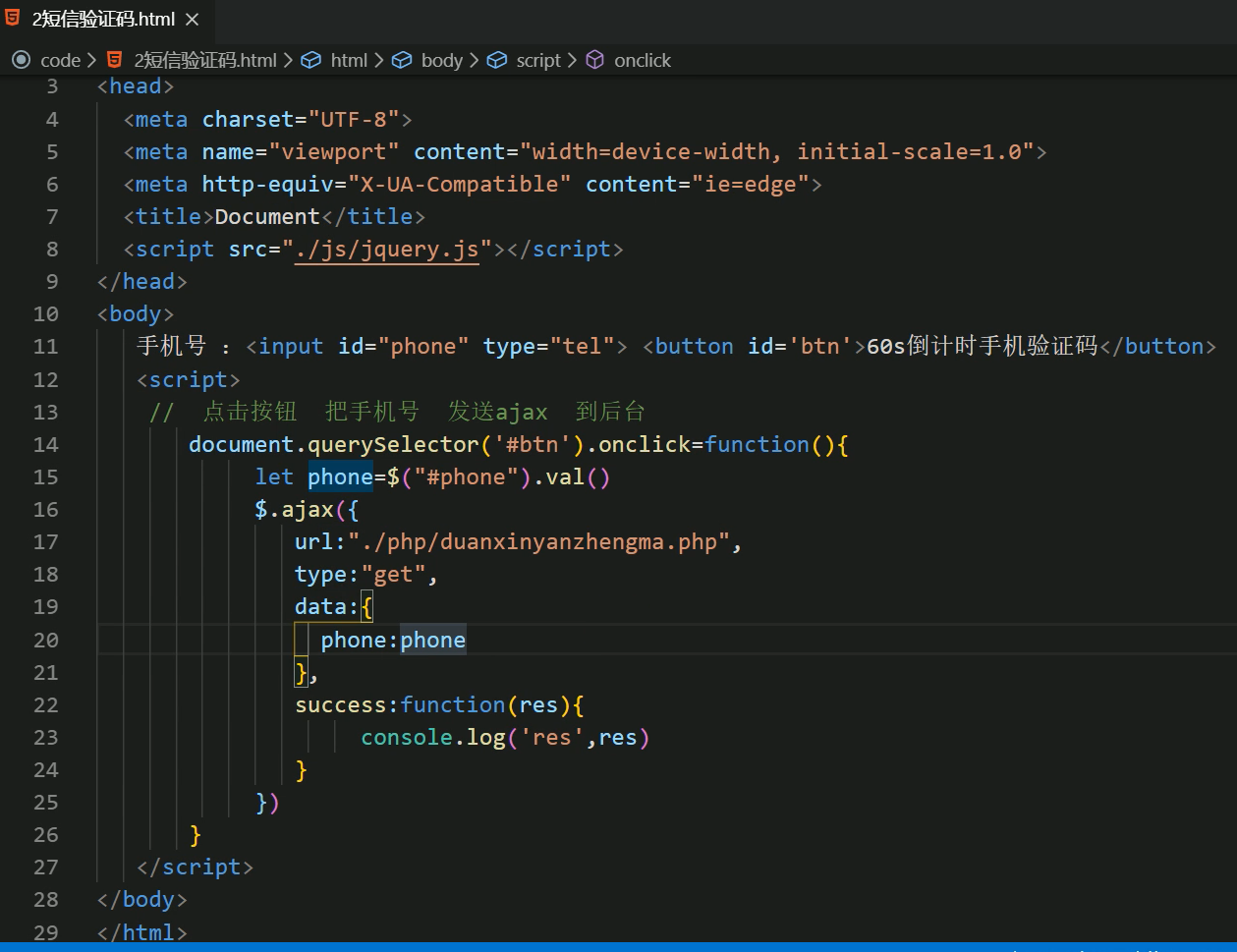Click line number 20 in gutter

coord(46,640)
